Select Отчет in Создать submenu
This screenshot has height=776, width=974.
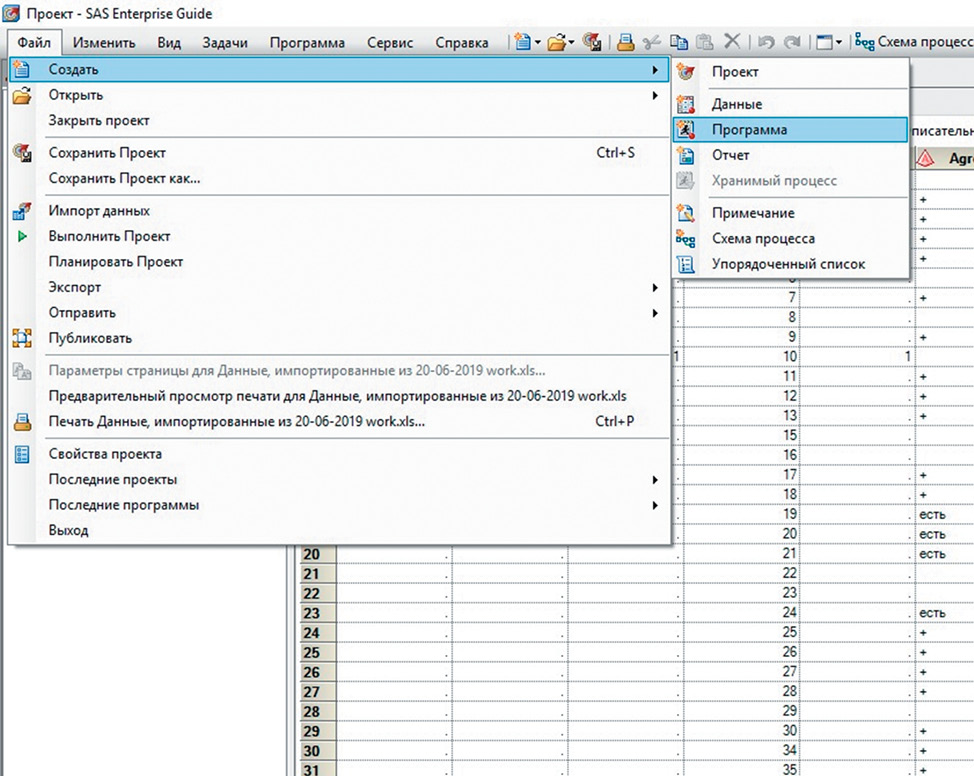coord(730,155)
